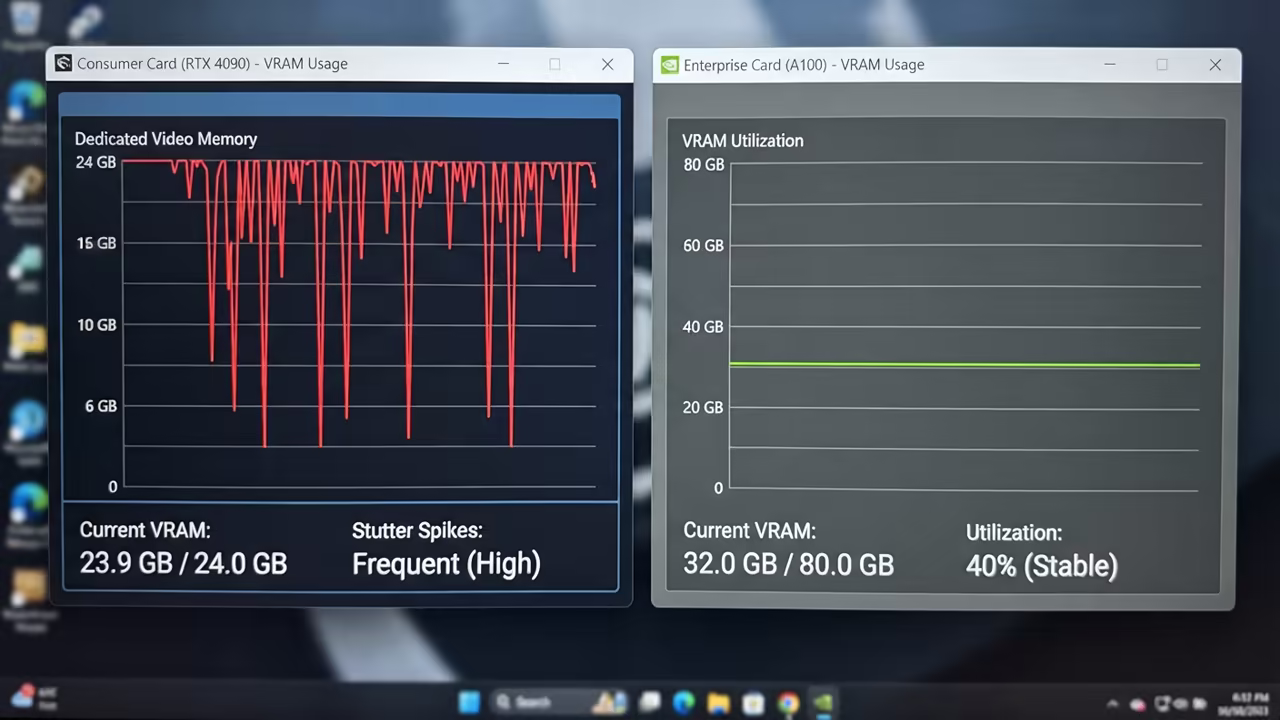Click the '23.9 GB / 24.0 GB' value
The height and width of the screenshot is (720, 1280).
click(184, 563)
